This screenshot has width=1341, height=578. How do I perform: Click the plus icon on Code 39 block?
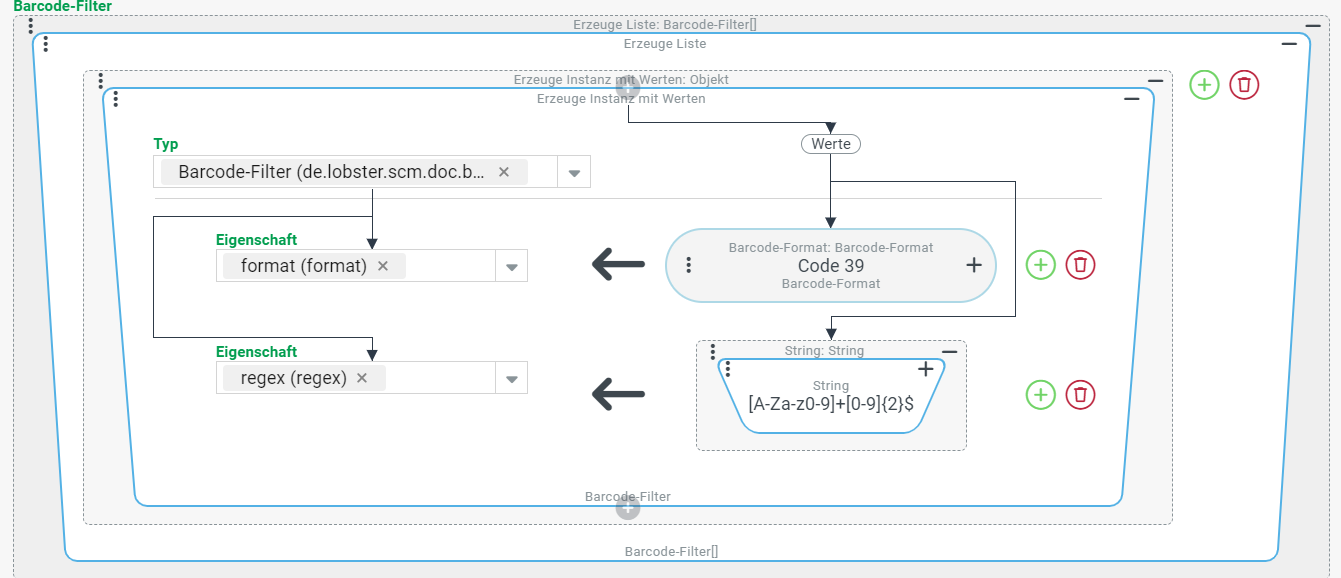coord(974,265)
